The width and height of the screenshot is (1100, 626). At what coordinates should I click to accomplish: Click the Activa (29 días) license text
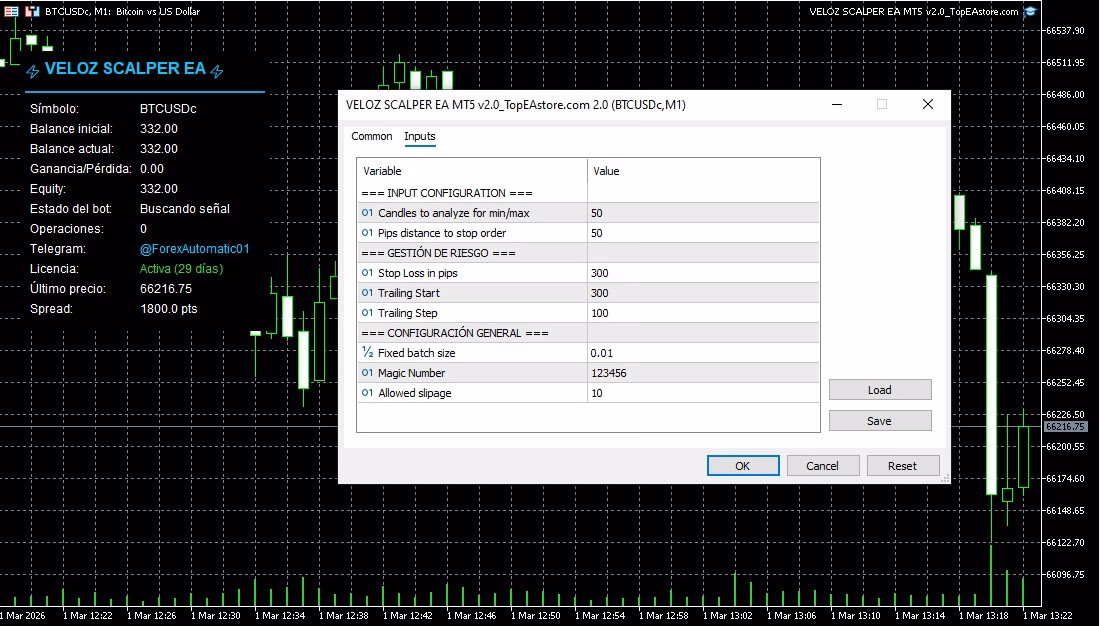click(x=181, y=269)
